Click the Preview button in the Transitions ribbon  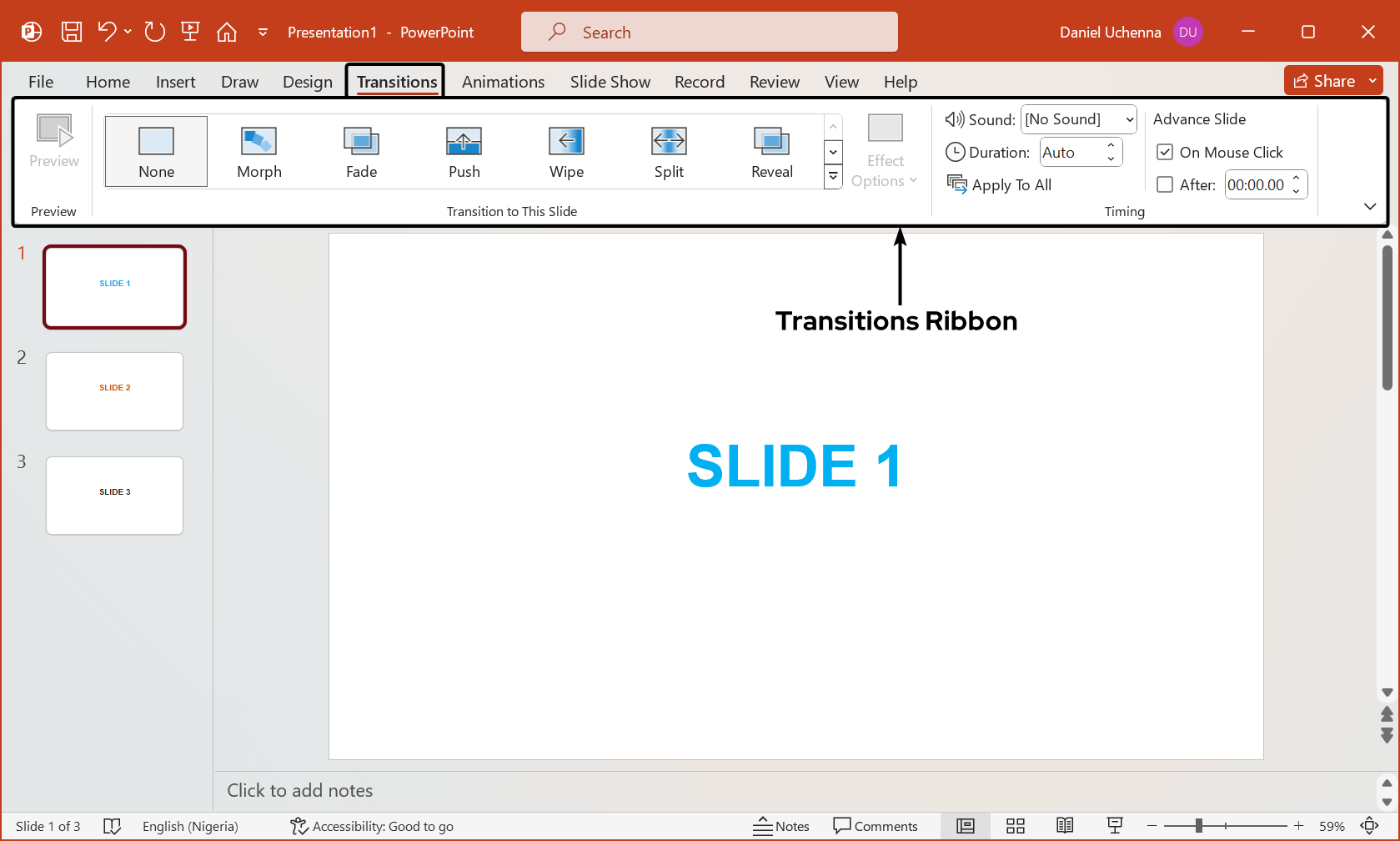[53, 144]
